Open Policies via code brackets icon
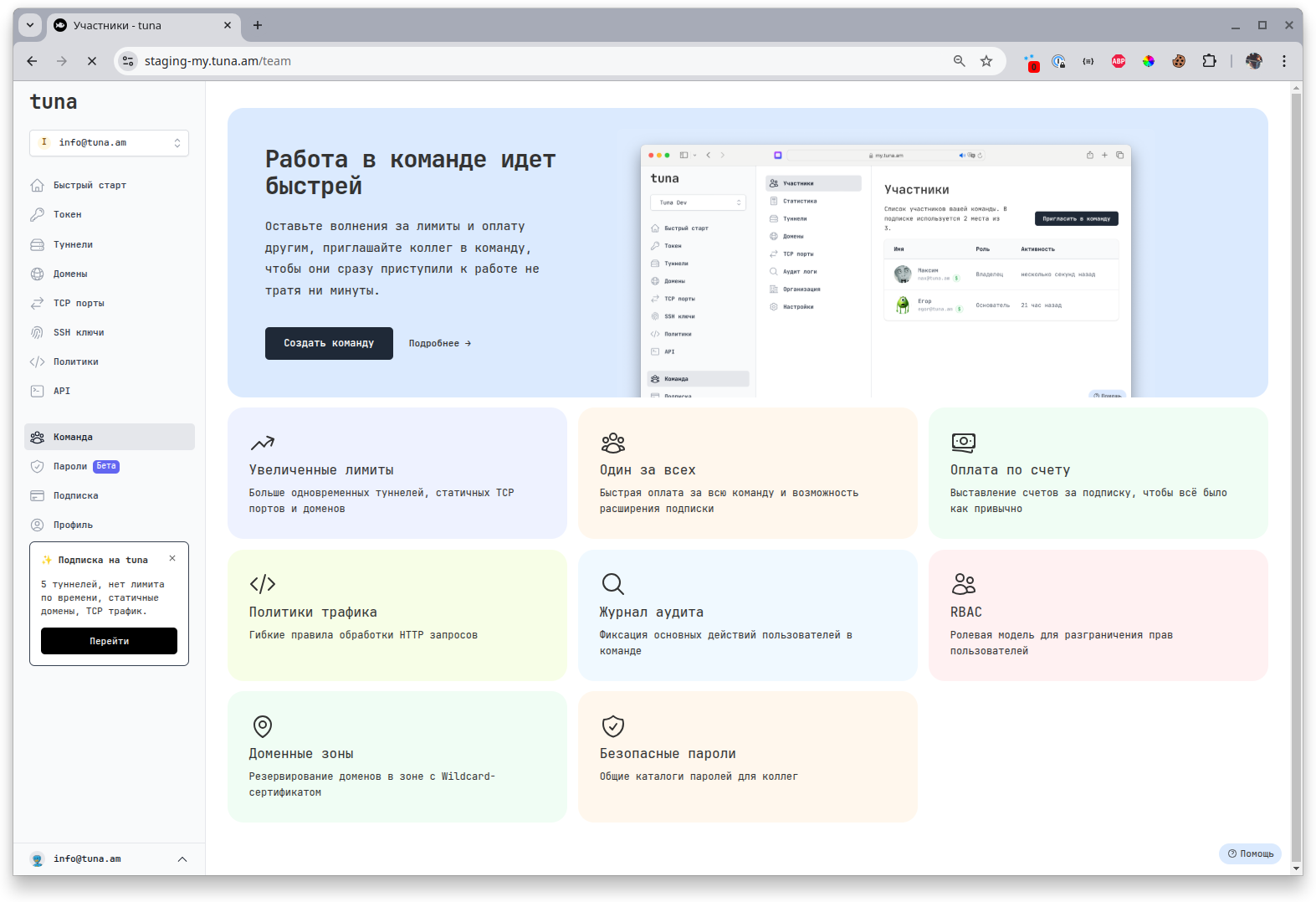 [x=37, y=362]
